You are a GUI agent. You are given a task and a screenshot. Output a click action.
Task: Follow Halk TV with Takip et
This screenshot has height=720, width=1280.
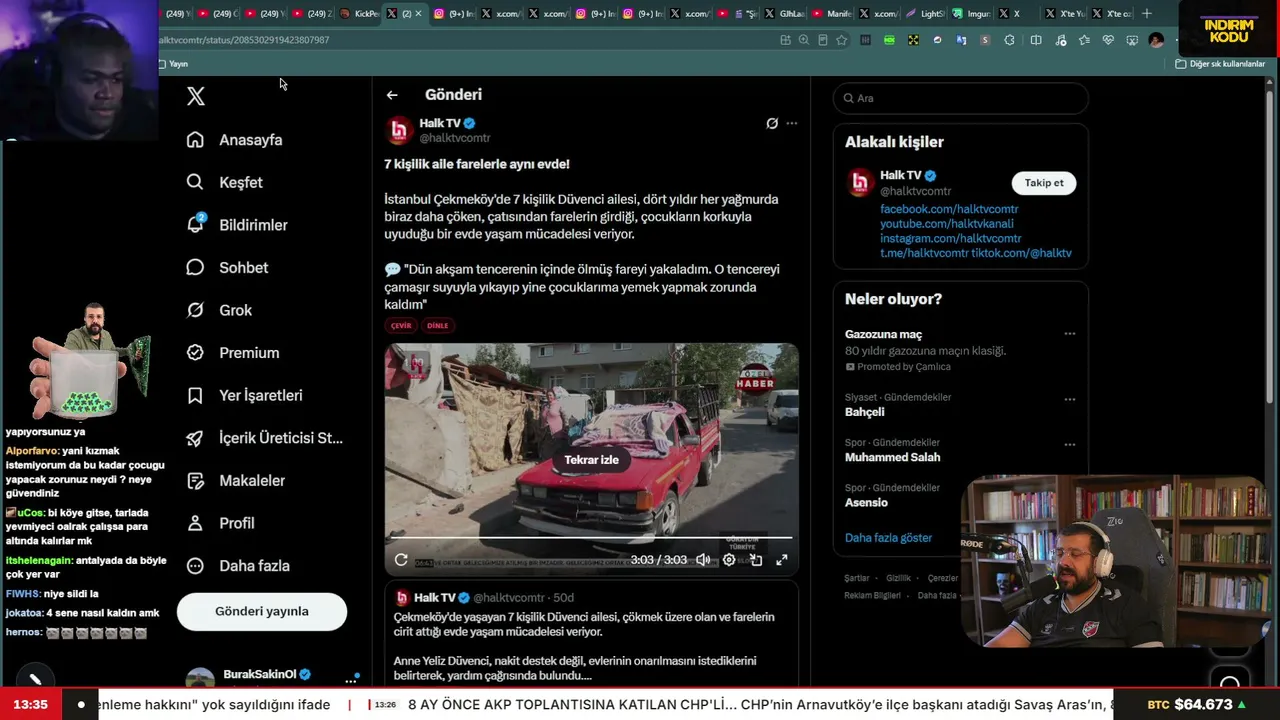coord(1044,183)
